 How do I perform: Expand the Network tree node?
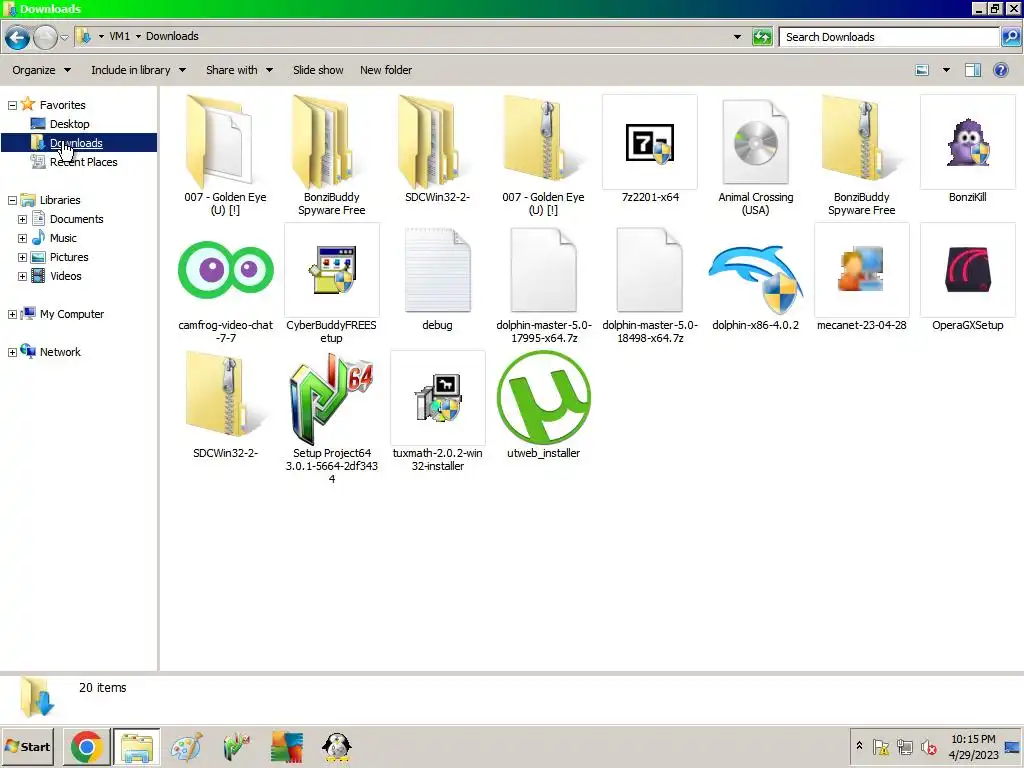pos(12,352)
